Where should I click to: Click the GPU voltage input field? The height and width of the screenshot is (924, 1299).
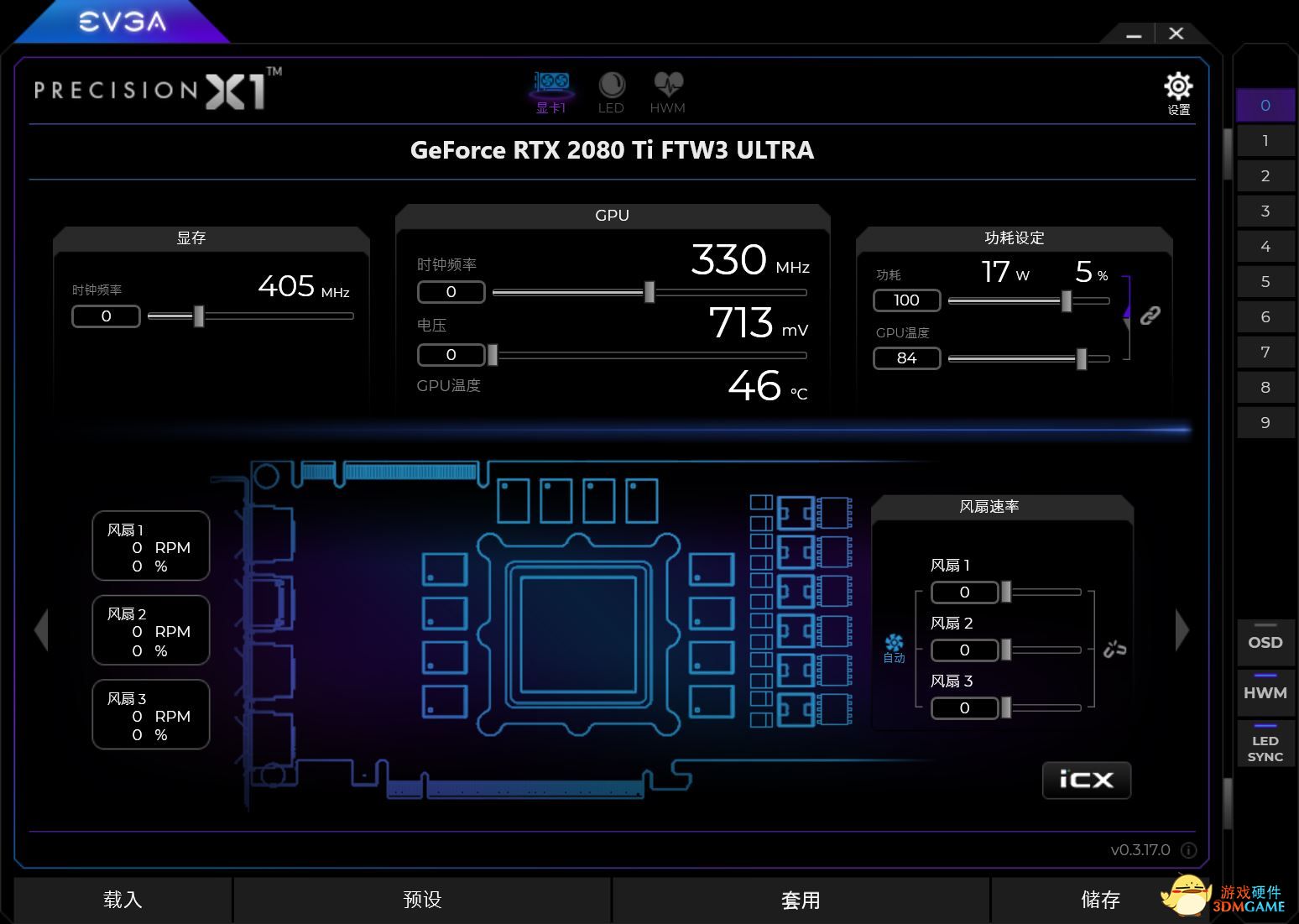point(451,355)
